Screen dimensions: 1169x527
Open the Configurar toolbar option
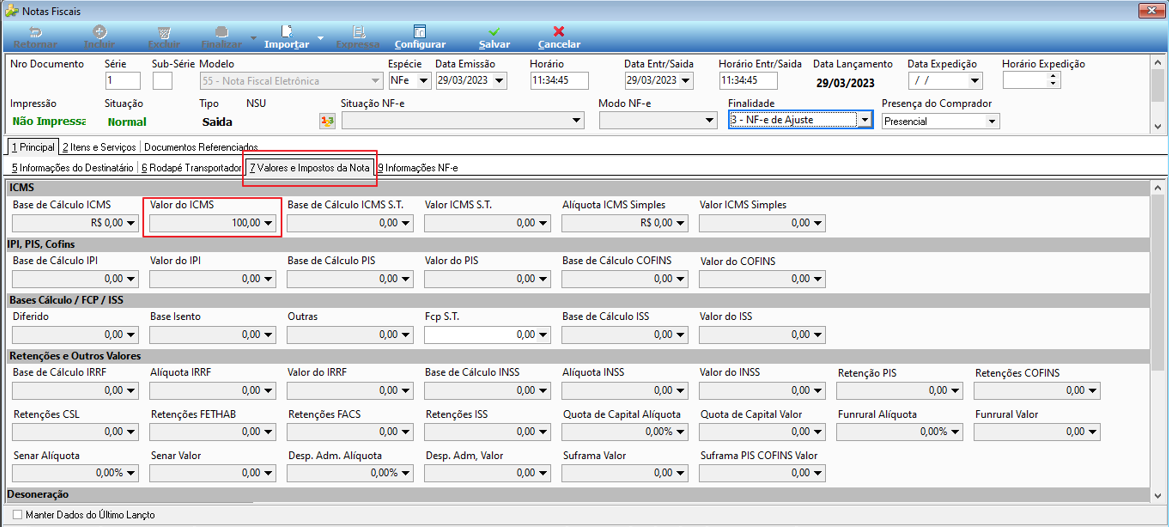point(420,37)
